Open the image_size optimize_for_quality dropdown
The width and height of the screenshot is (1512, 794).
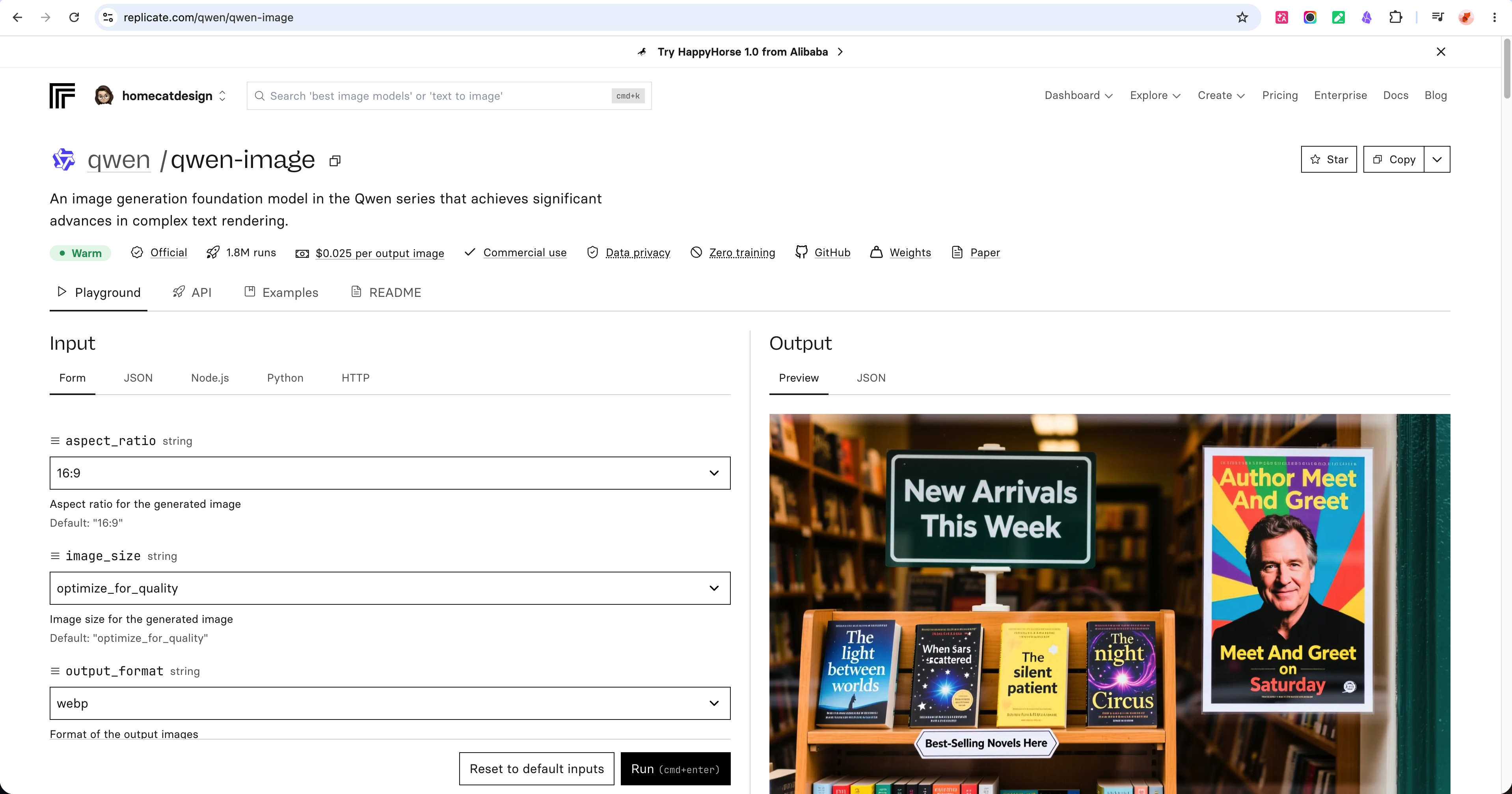[x=390, y=588]
